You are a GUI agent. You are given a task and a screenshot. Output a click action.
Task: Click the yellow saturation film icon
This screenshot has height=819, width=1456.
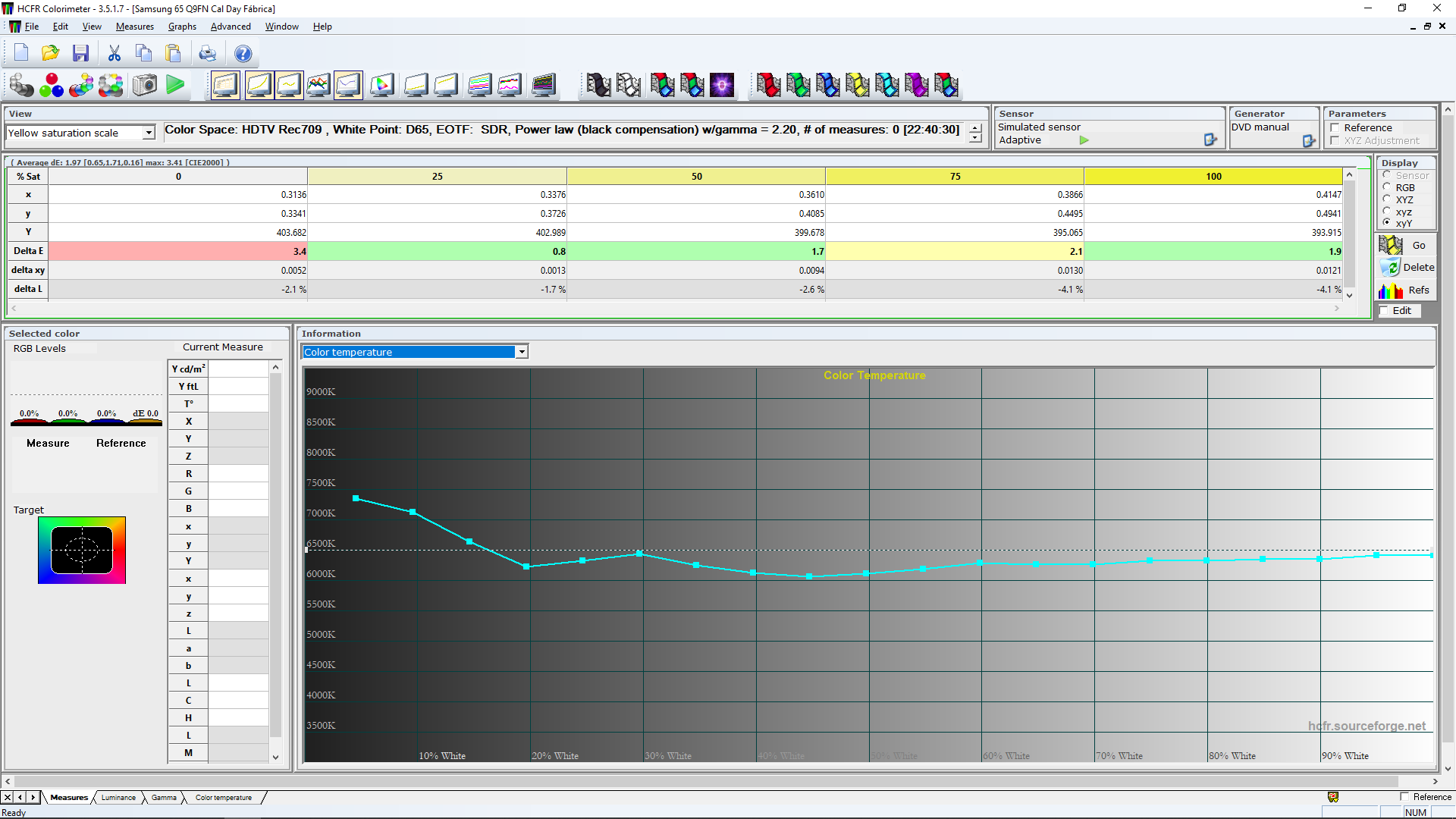point(857,85)
